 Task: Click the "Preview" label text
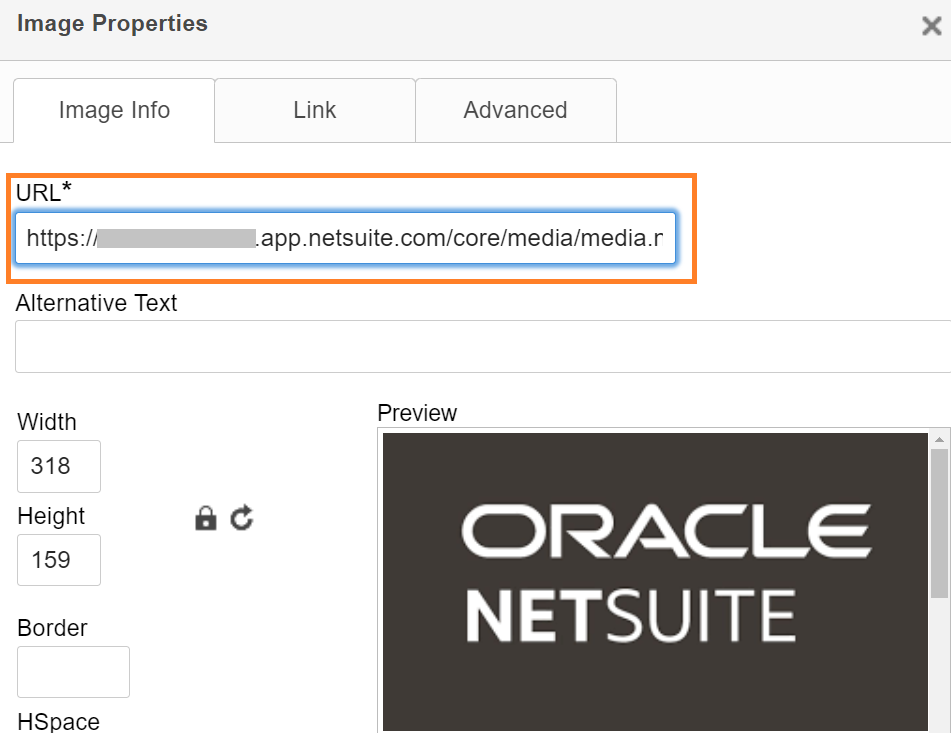coord(417,413)
